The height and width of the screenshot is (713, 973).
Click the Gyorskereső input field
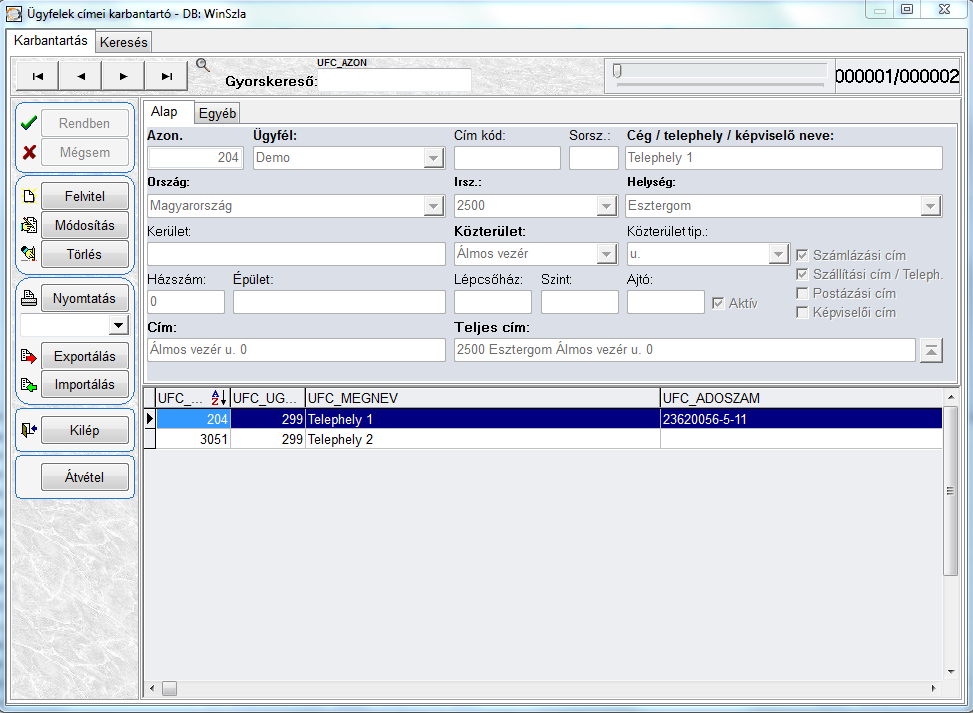coord(395,81)
